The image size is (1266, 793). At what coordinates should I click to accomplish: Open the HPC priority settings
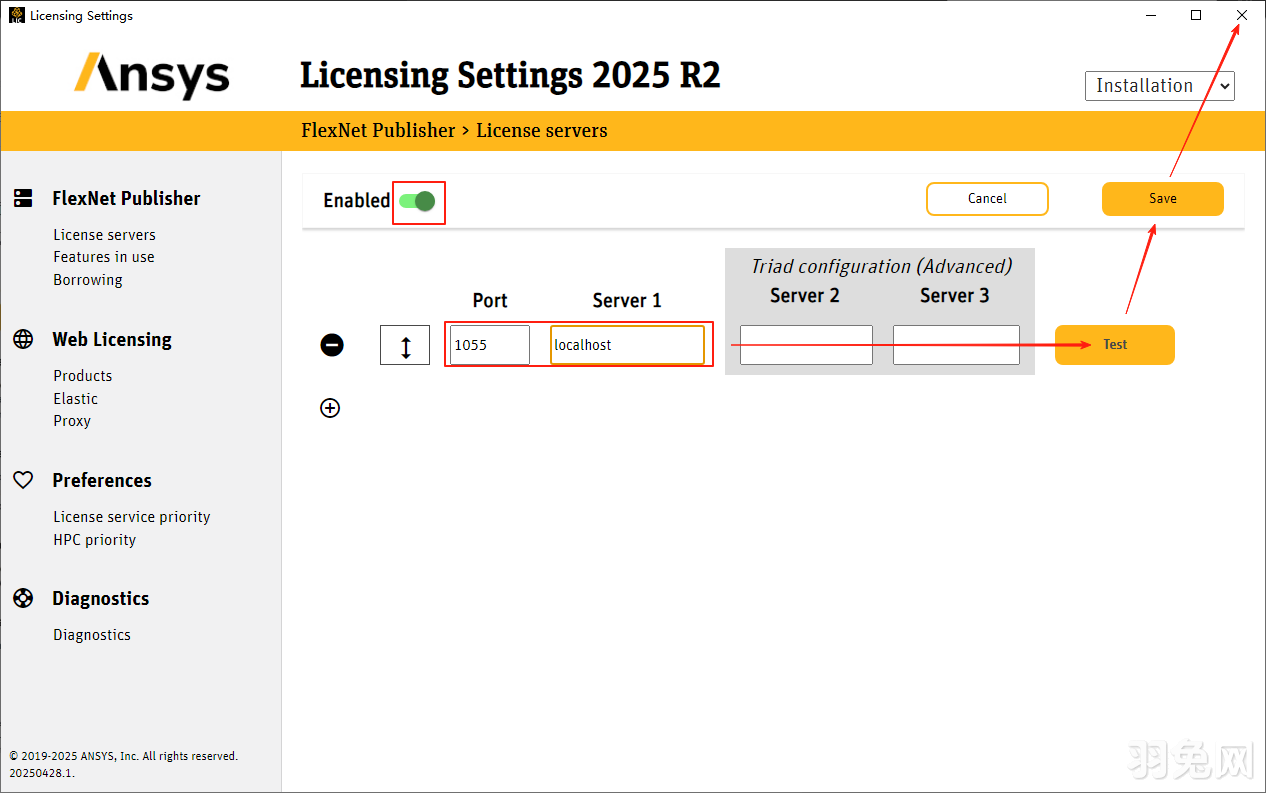click(94, 539)
